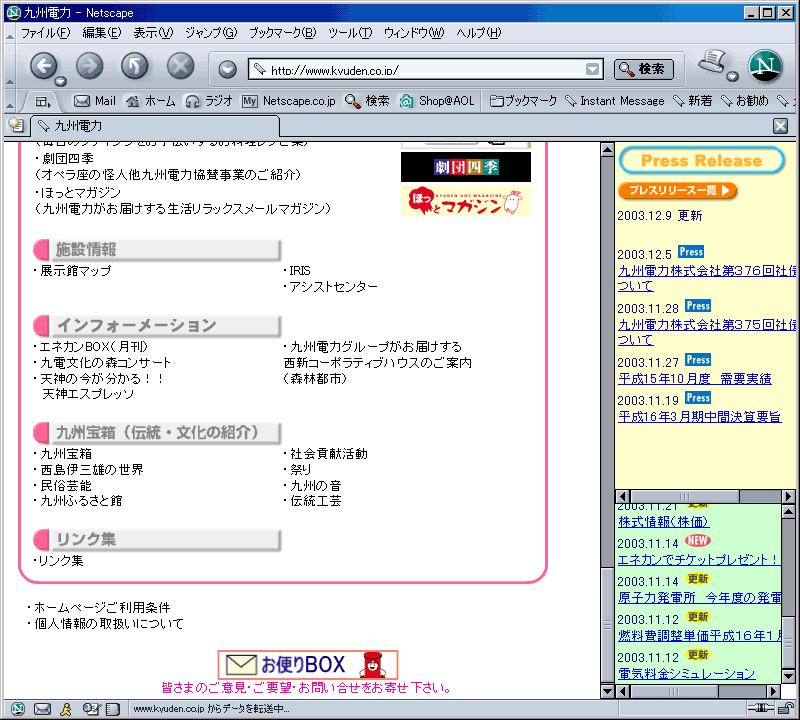Launch Instant Messenger running-man icon in status bar
Viewport: 800px width, 720px height.
pos(66,708)
